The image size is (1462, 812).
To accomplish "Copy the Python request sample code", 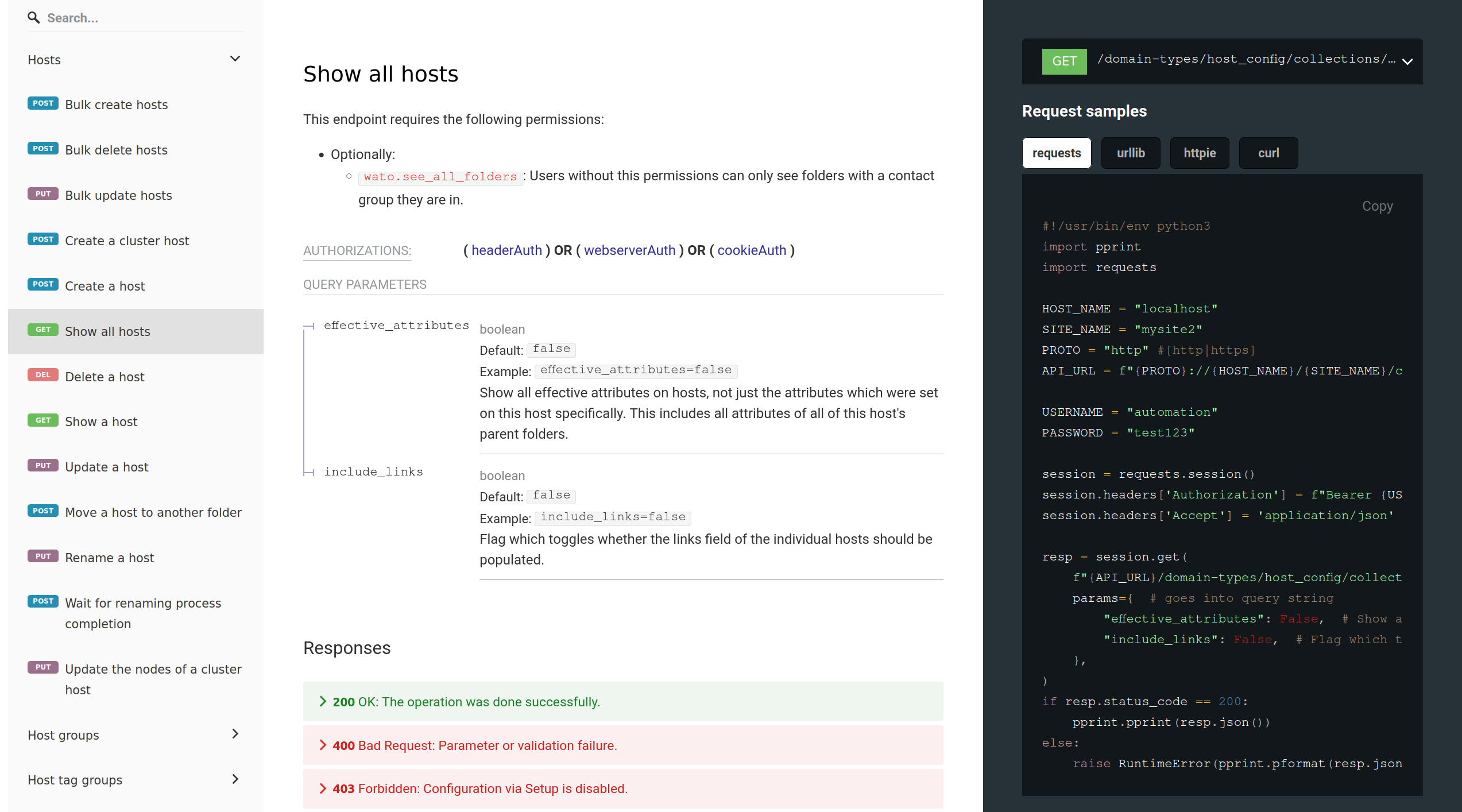I will pos(1377,206).
